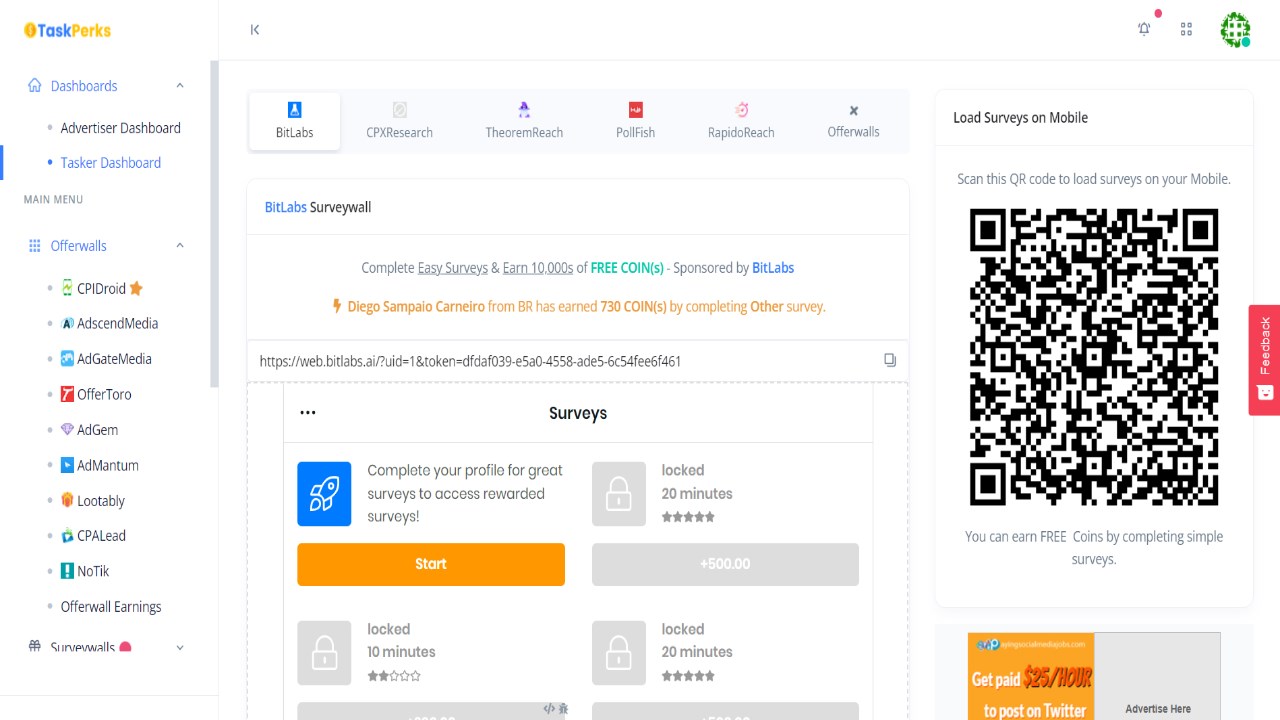Open the Easy Surveys link
1280x720 pixels.
(x=452, y=267)
